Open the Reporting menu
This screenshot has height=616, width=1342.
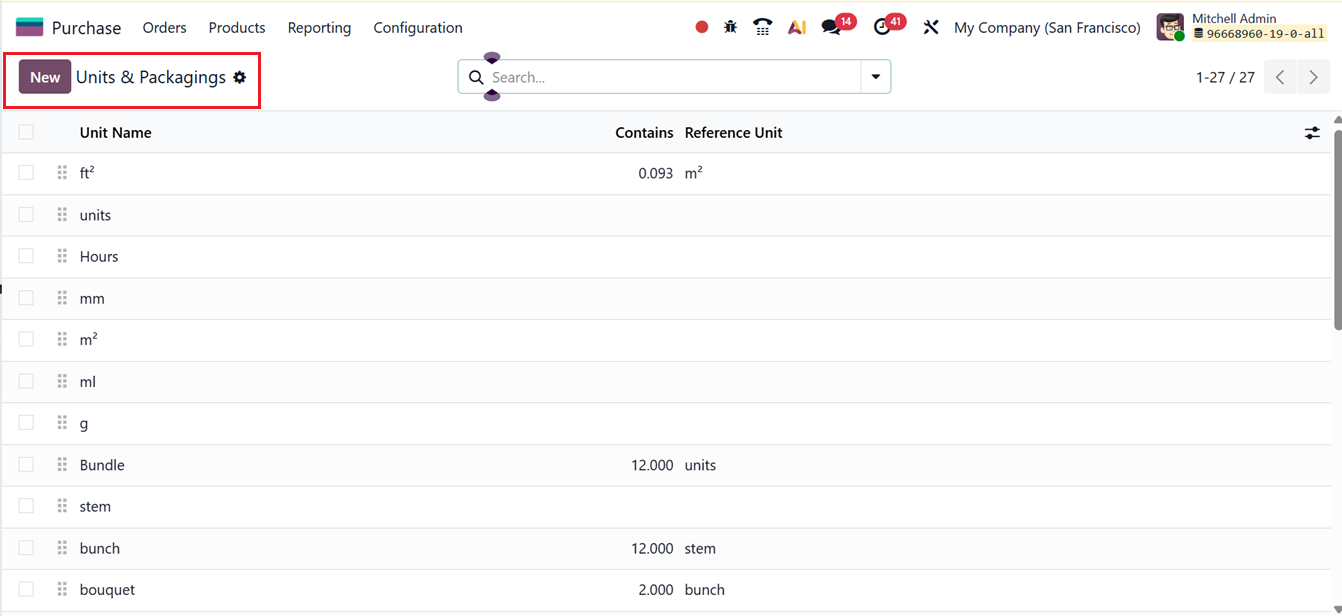point(319,27)
